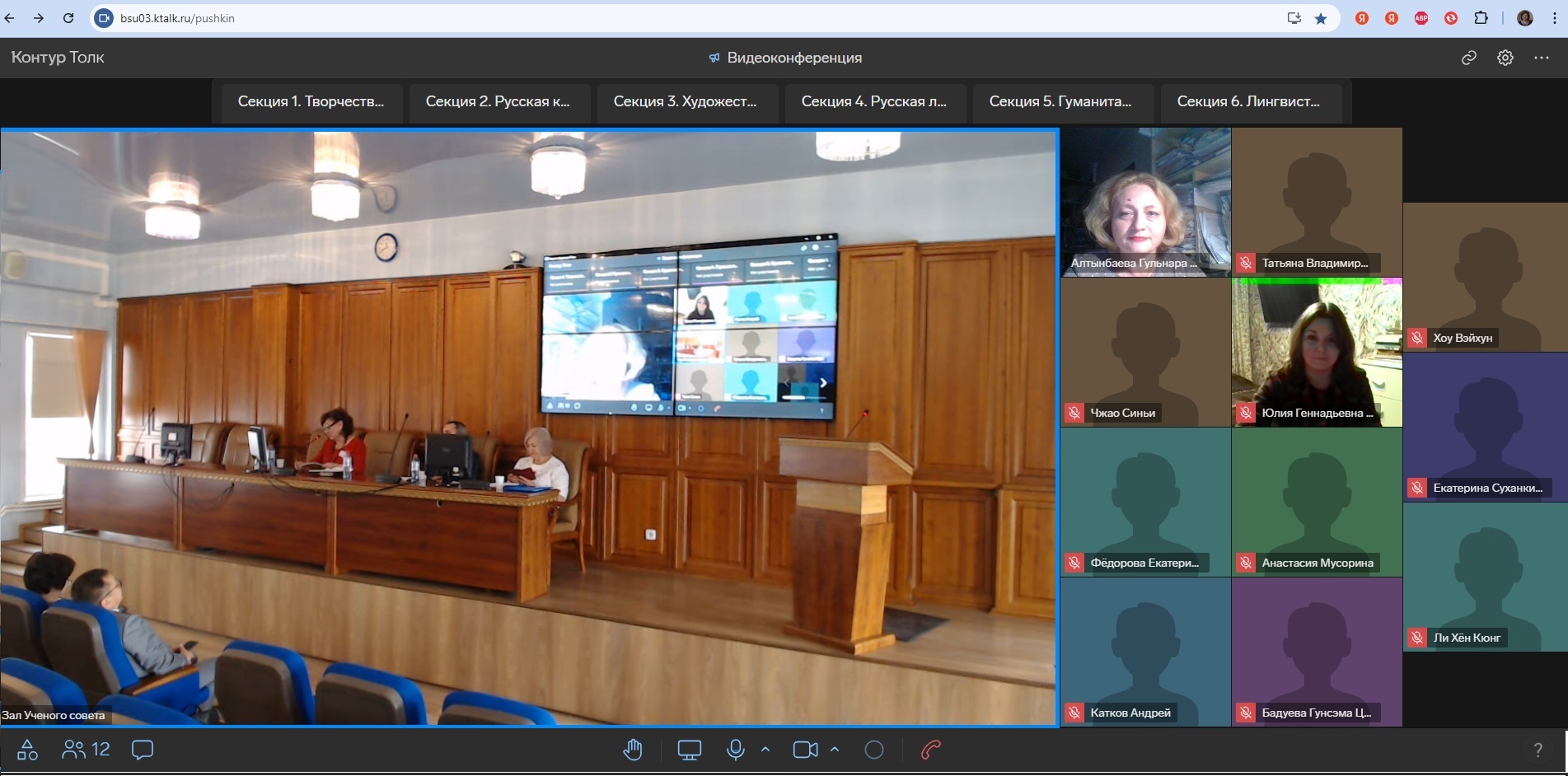Open participants list showing 12

pyautogui.click(x=87, y=750)
